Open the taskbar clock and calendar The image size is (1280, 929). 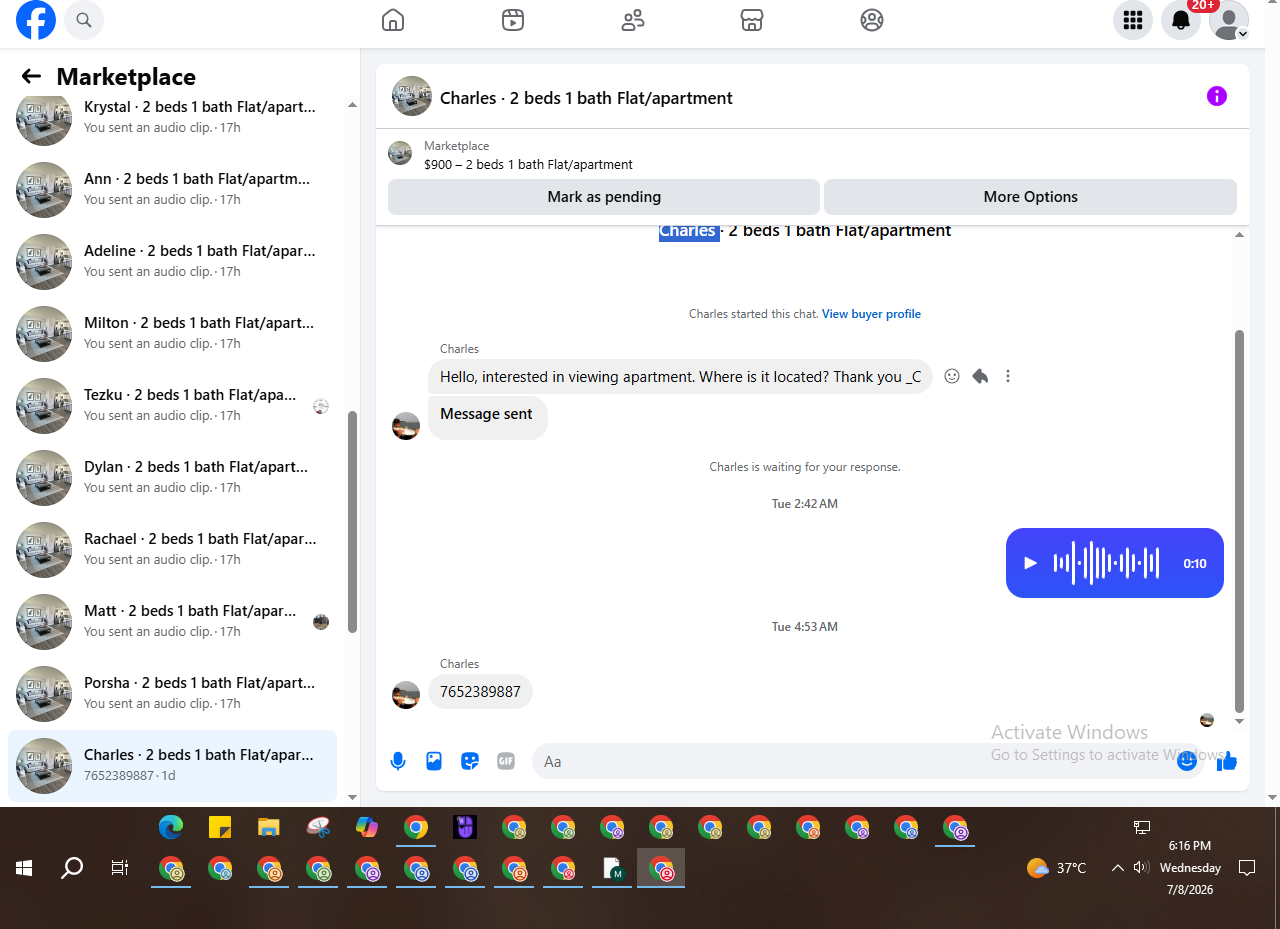point(1190,868)
